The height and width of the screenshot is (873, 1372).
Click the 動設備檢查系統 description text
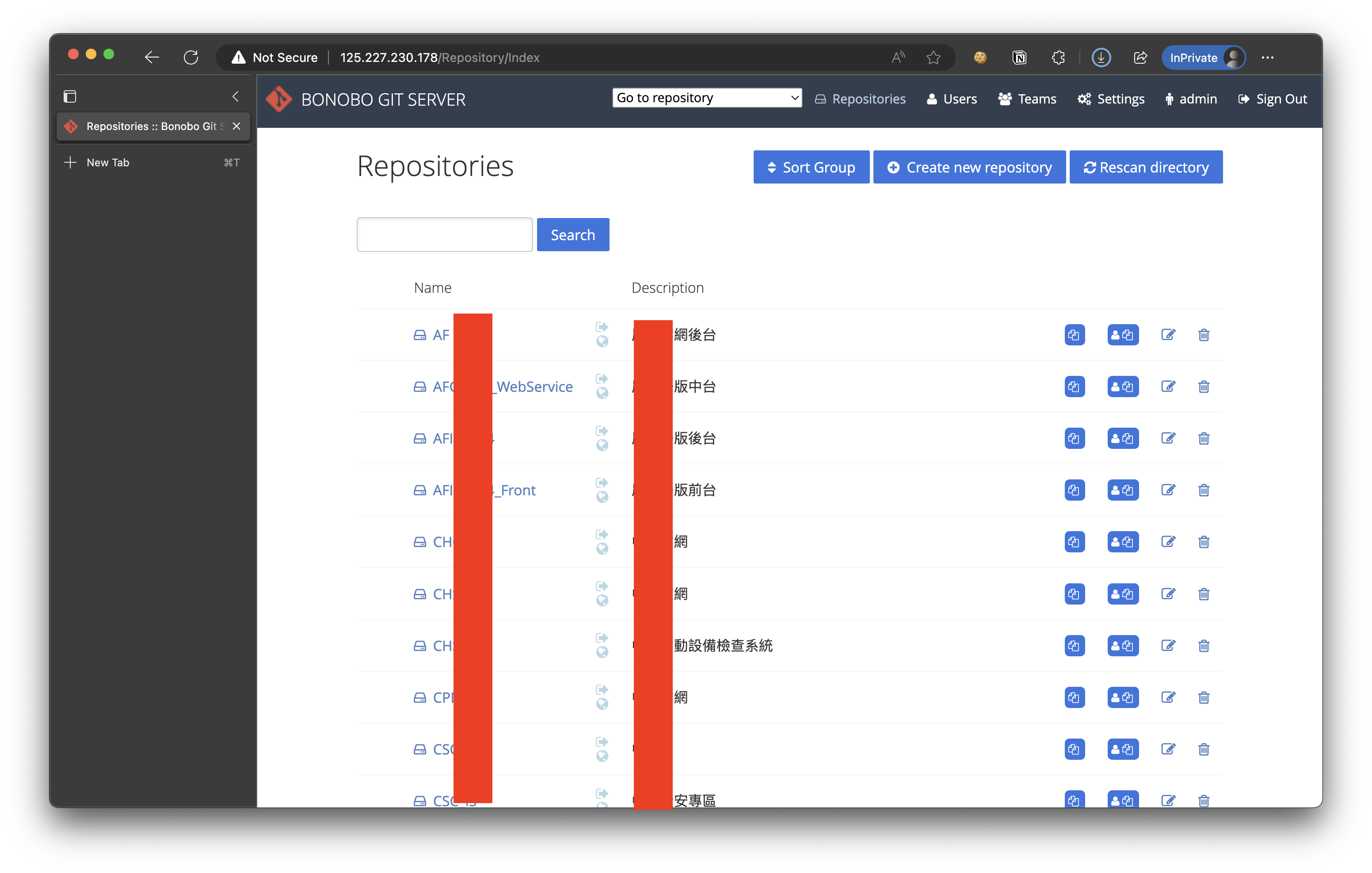(x=723, y=646)
